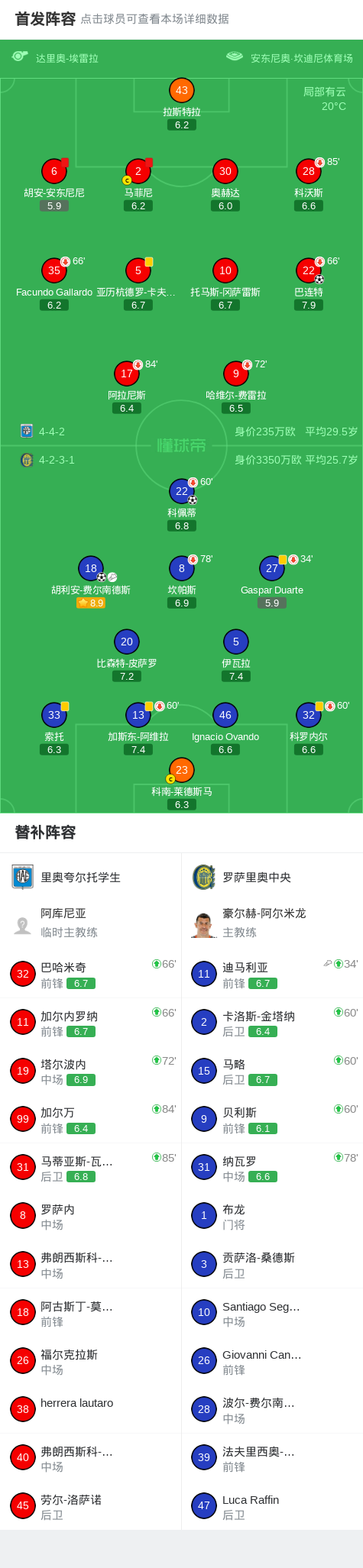Tap captain goalkeeper number 23 icon
This screenshot has height=1568, width=363.
point(182,770)
